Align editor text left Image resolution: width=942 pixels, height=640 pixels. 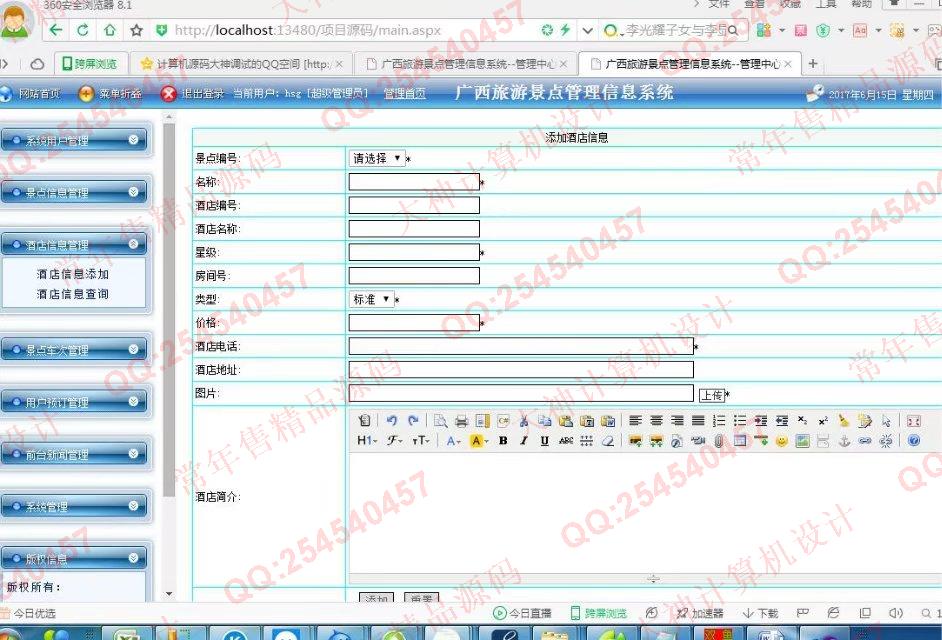pos(636,421)
